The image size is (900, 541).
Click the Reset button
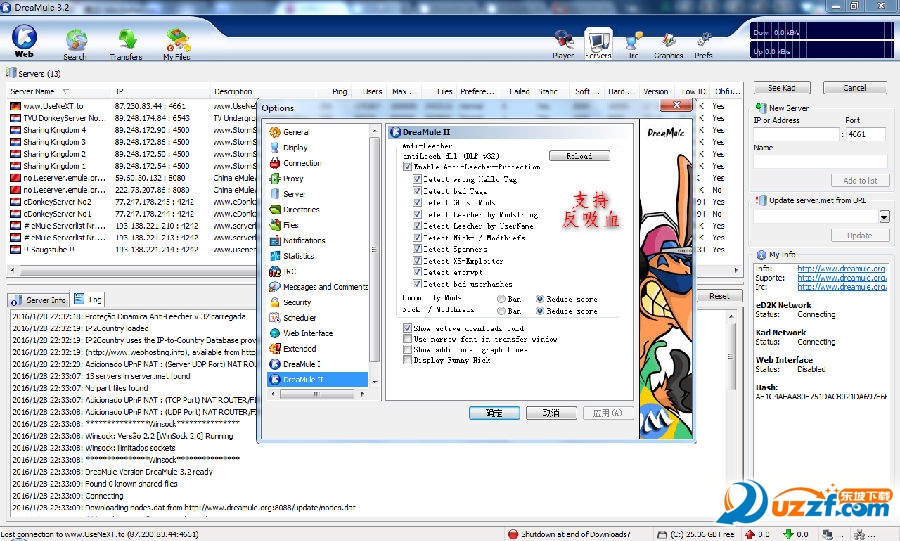point(719,297)
